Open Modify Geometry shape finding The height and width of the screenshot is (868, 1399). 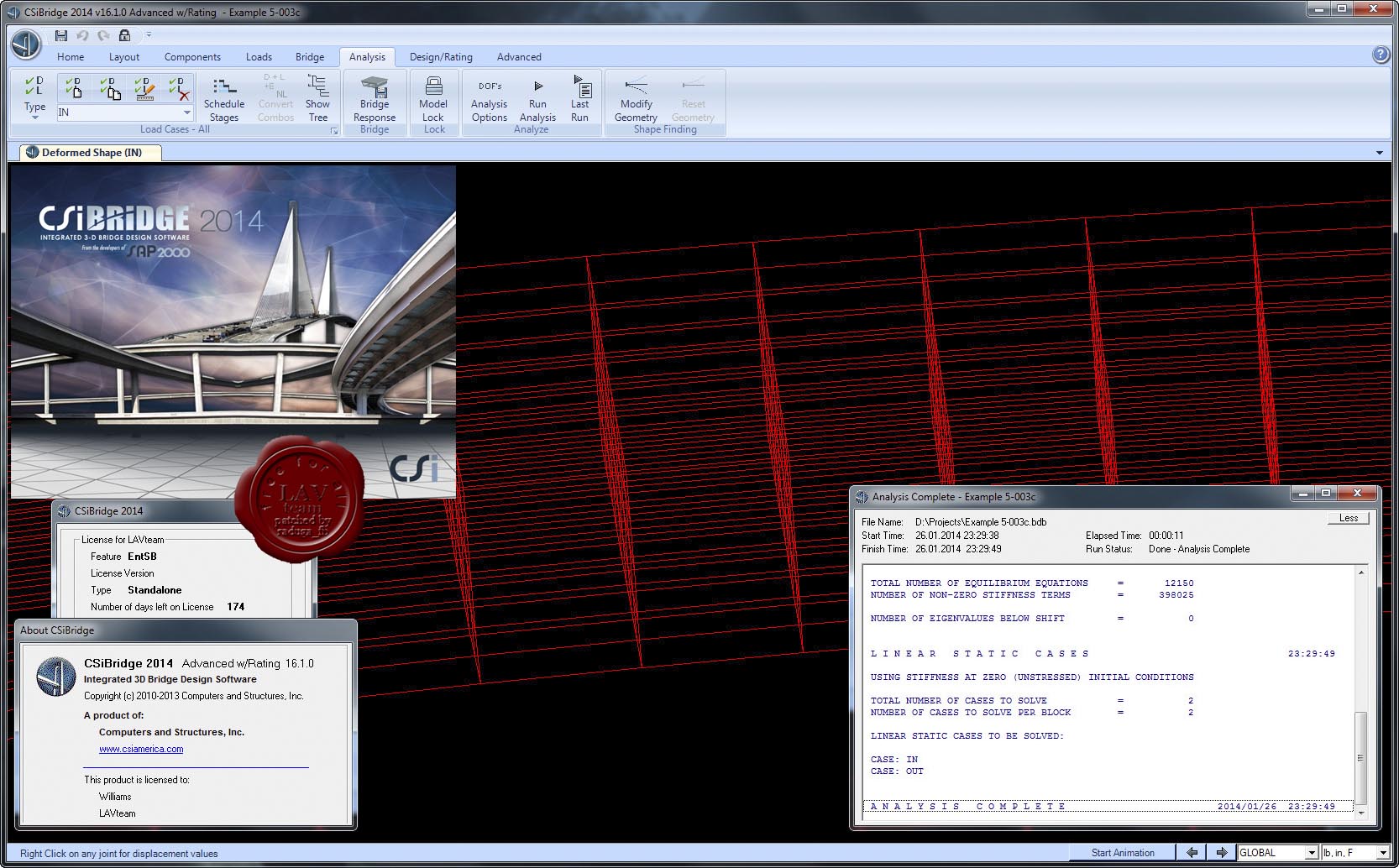[x=636, y=99]
